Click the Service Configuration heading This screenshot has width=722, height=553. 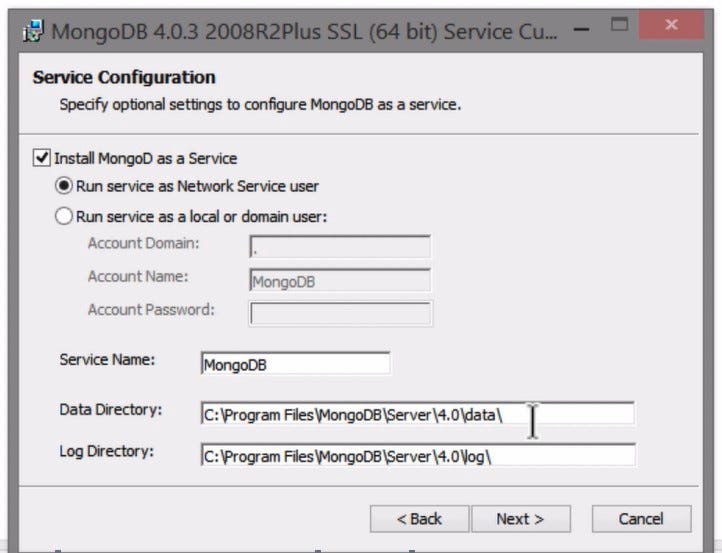click(x=124, y=77)
